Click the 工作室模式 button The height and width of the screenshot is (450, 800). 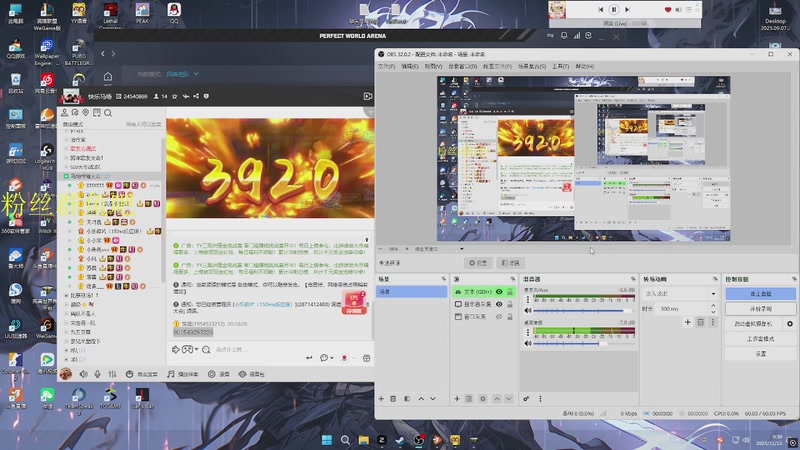(x=760, y=338)
